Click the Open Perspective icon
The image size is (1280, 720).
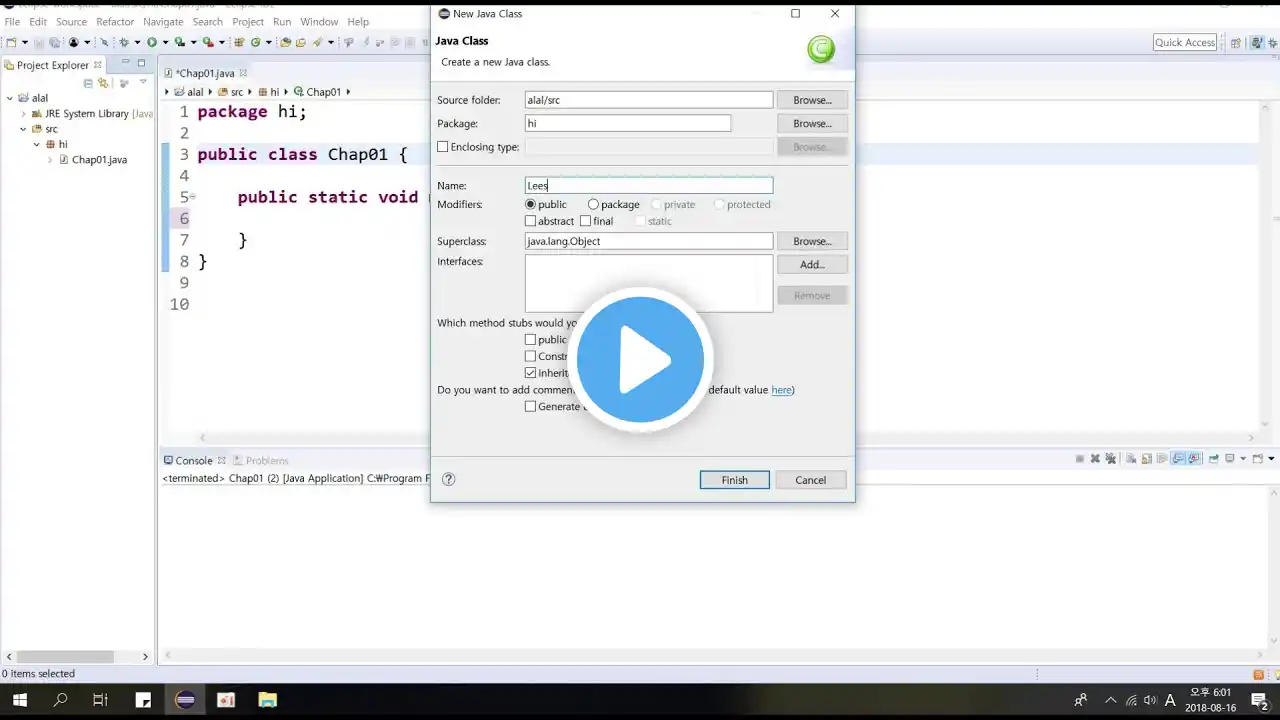1236,43
